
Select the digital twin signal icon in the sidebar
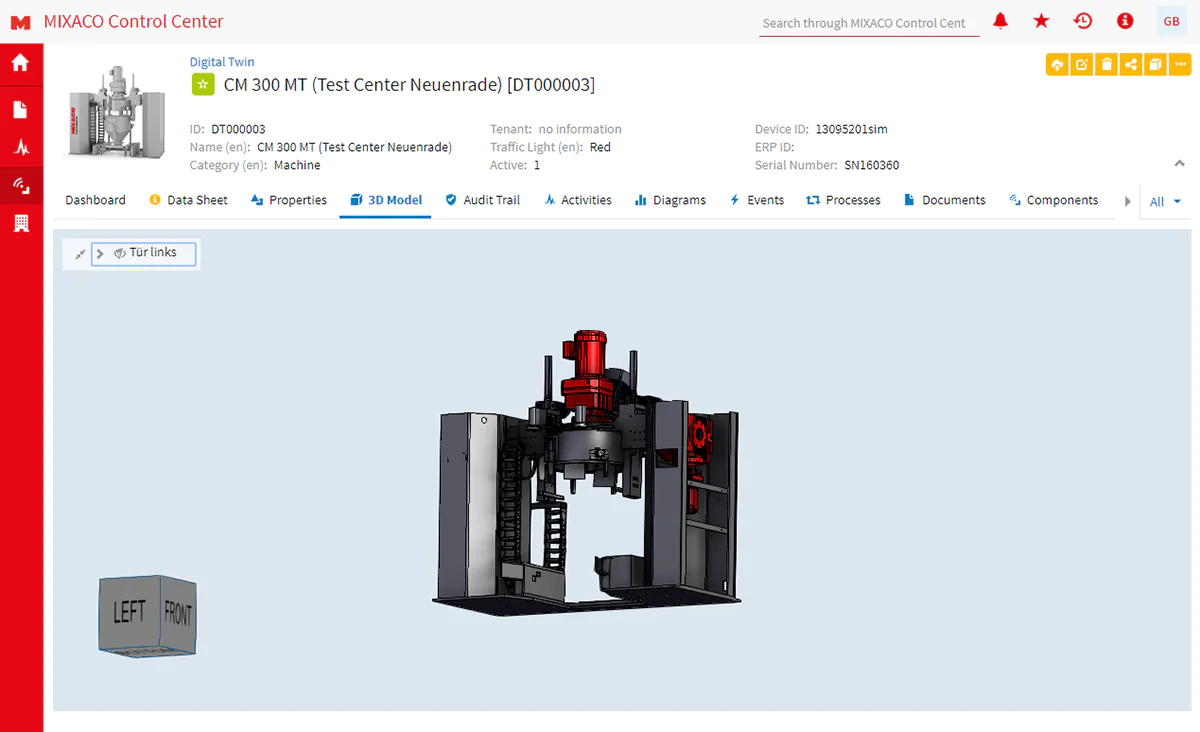[x=21, y=185]
